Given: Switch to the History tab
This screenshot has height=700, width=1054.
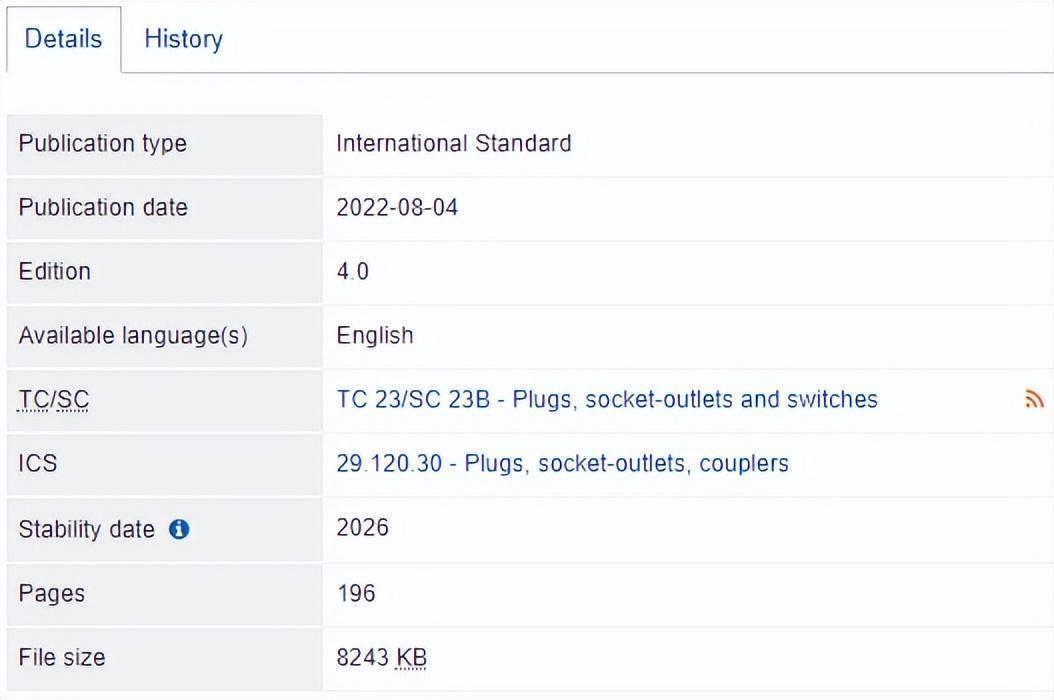Looking at the screenshot, I should tap(183, 39).
